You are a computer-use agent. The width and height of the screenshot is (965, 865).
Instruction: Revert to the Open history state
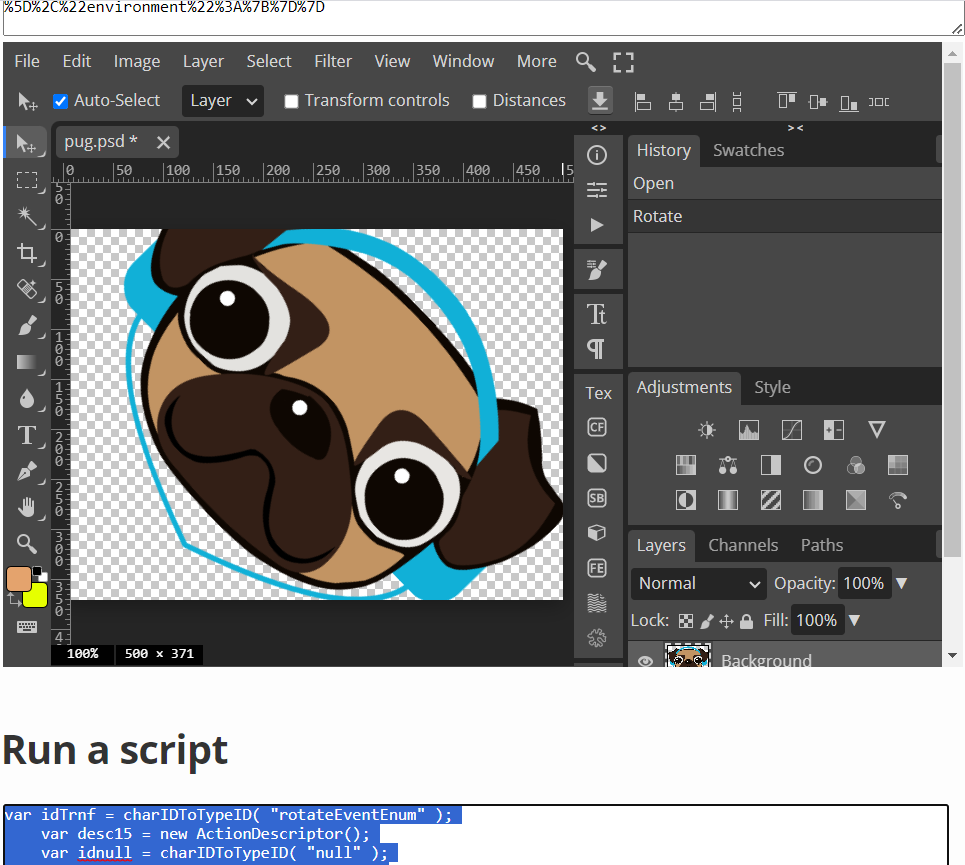[653, 184]
